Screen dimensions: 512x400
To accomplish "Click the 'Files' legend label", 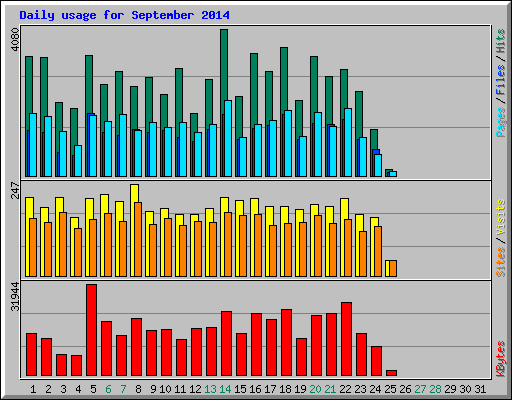I will tap(501, 80).
